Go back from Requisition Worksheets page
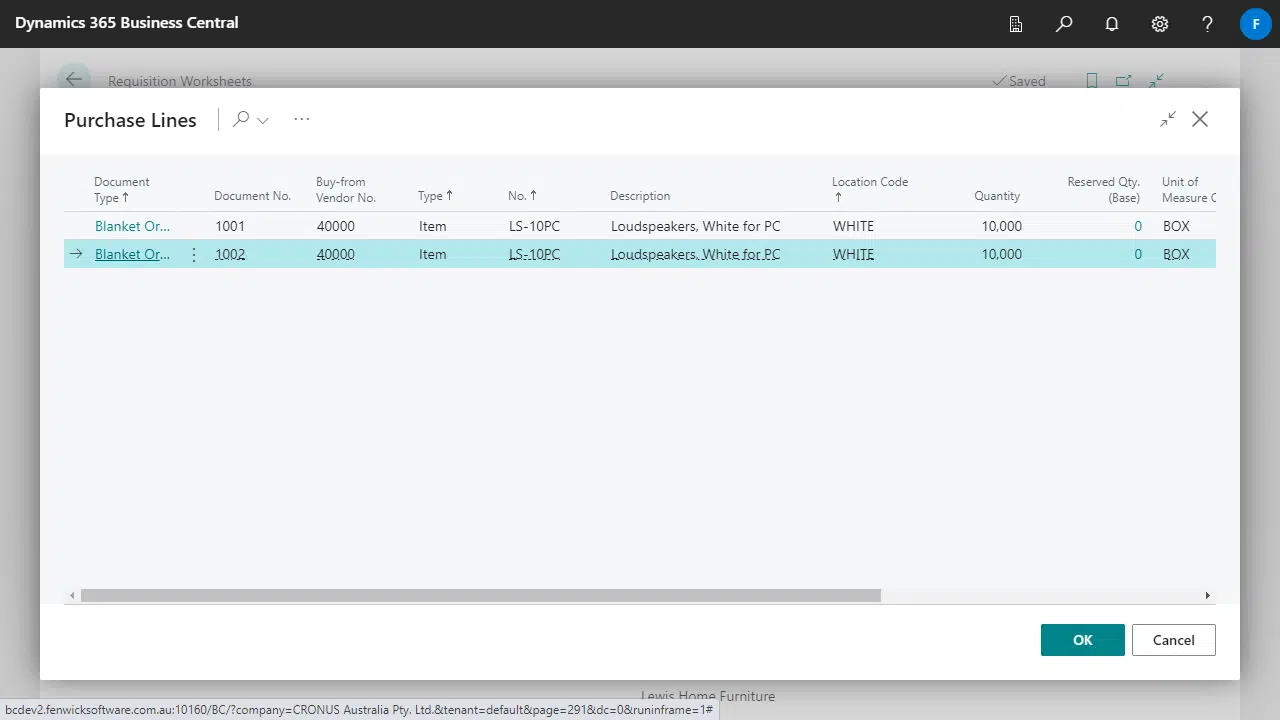The height and width of the screenshot is (720, 1280). [74, 80]
